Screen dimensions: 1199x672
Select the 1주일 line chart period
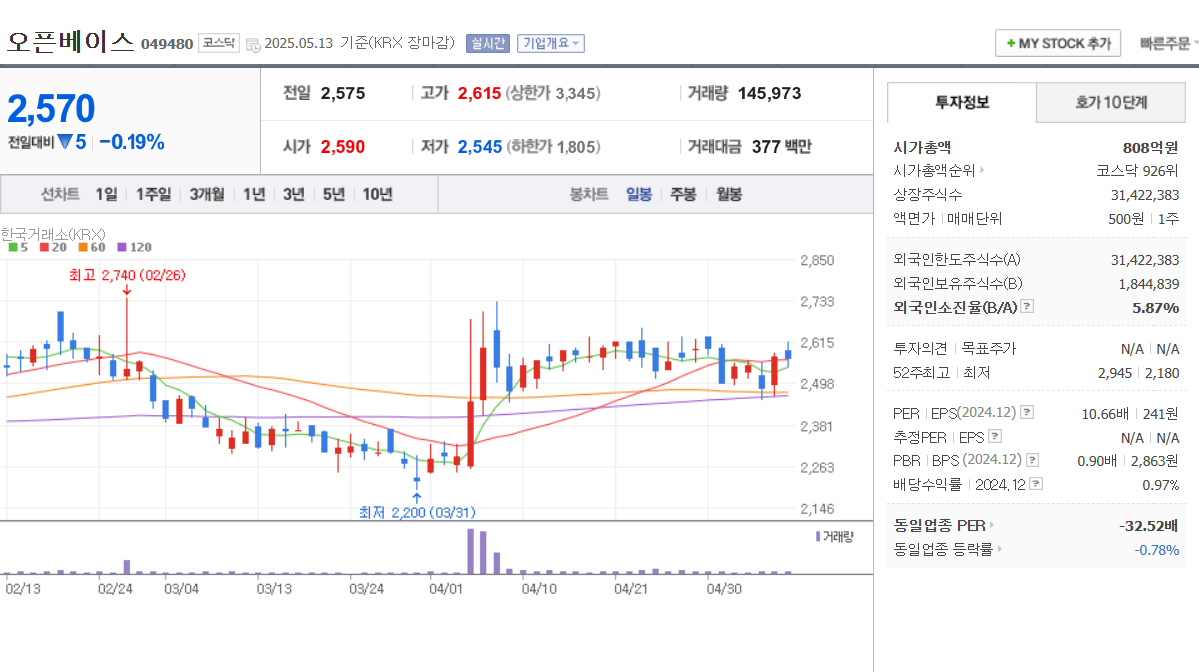(x=153, y=194)
